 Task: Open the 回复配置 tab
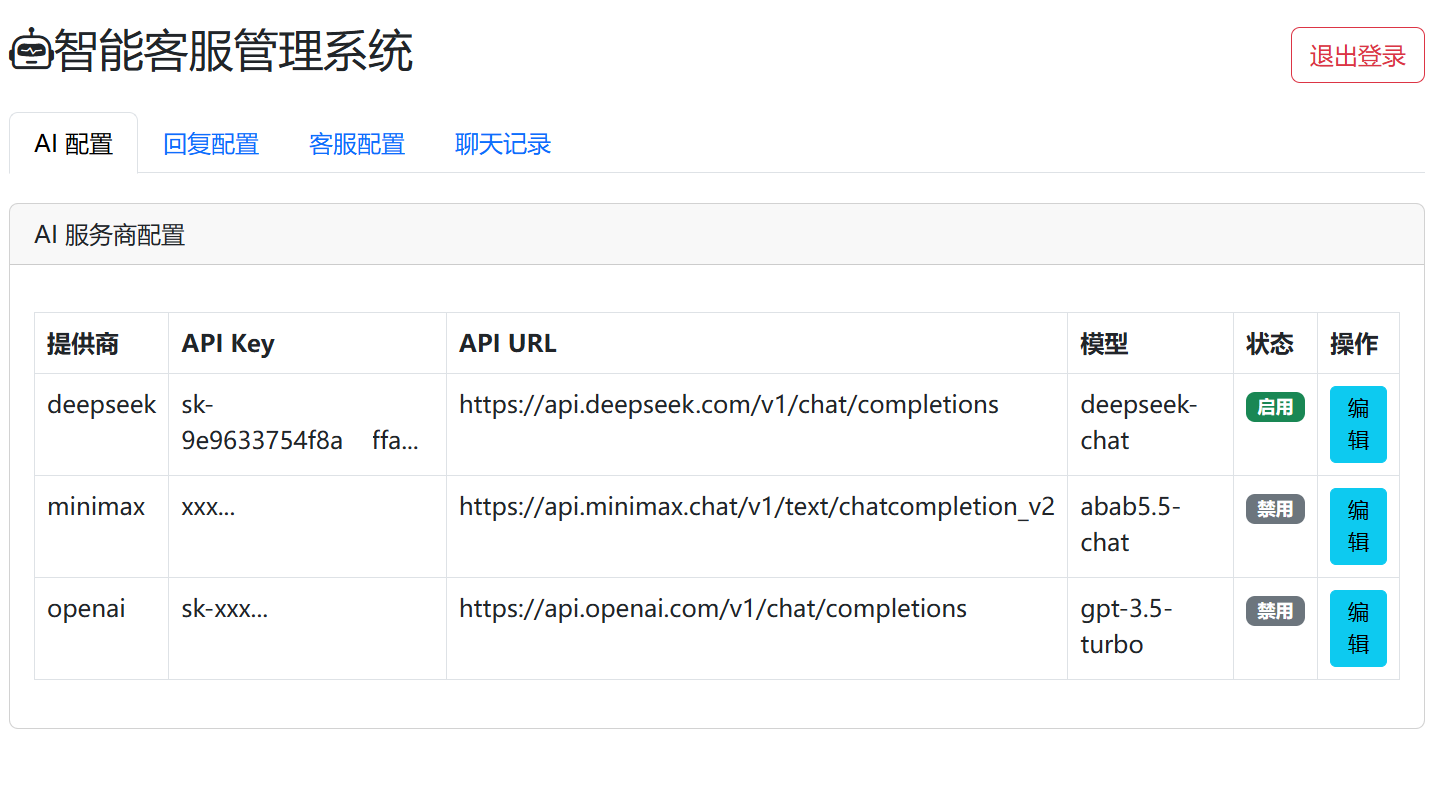pos(211,144)
